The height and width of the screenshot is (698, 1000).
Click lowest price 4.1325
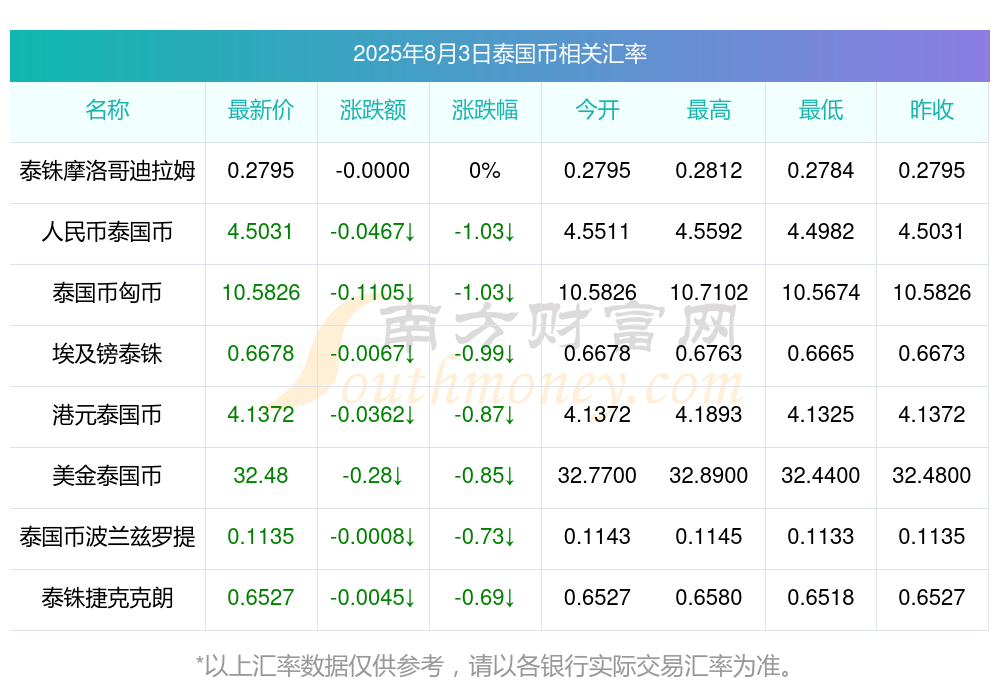coord(821,415)
